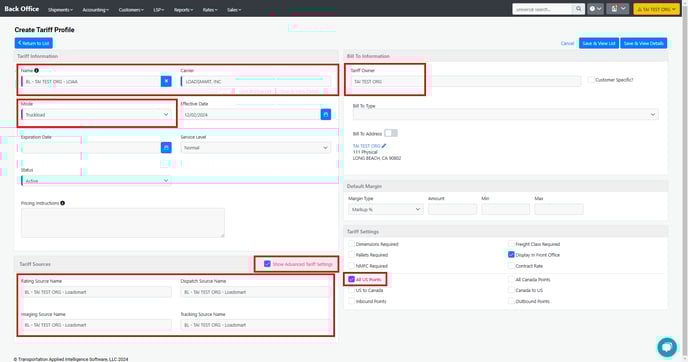Enable the NMFC Required checkbox
The image size is (688, 362).
click(351, 266)
